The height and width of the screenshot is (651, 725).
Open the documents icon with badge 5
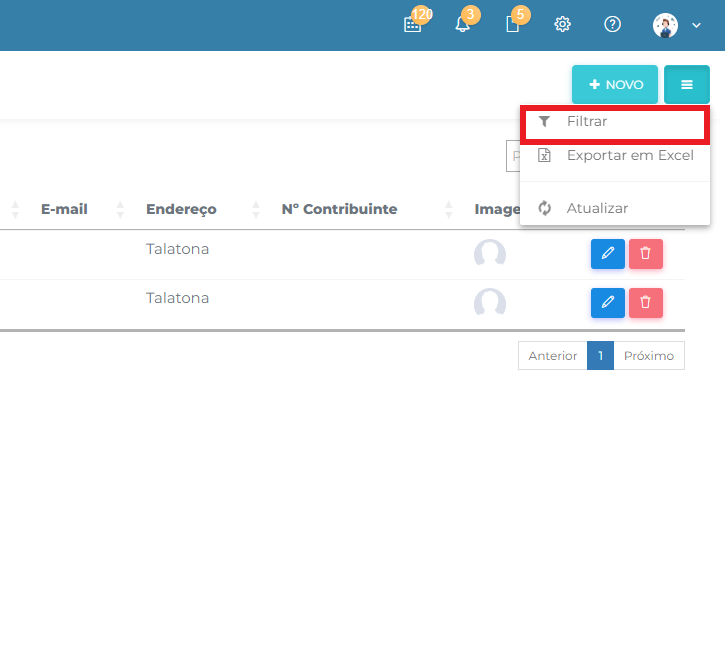(512, 25)
